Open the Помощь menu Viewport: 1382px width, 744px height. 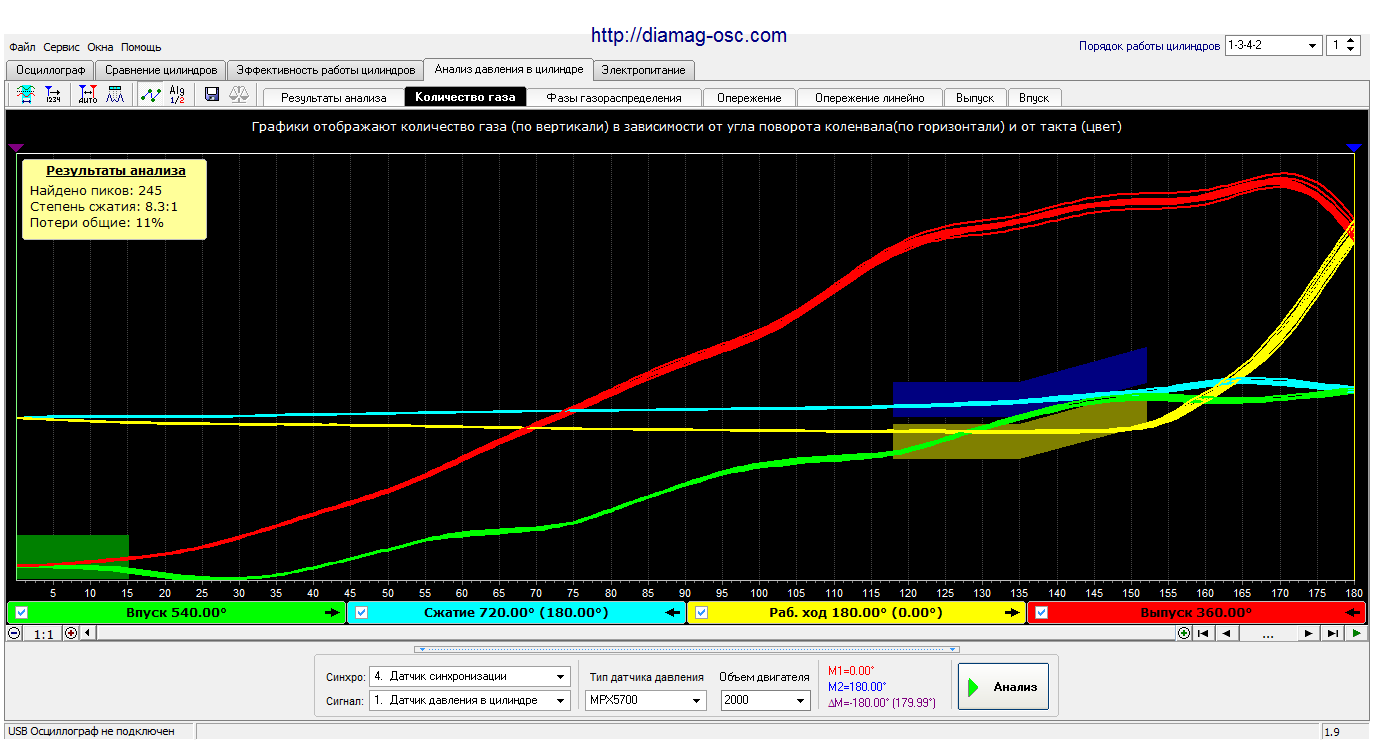tap(141, 47)
